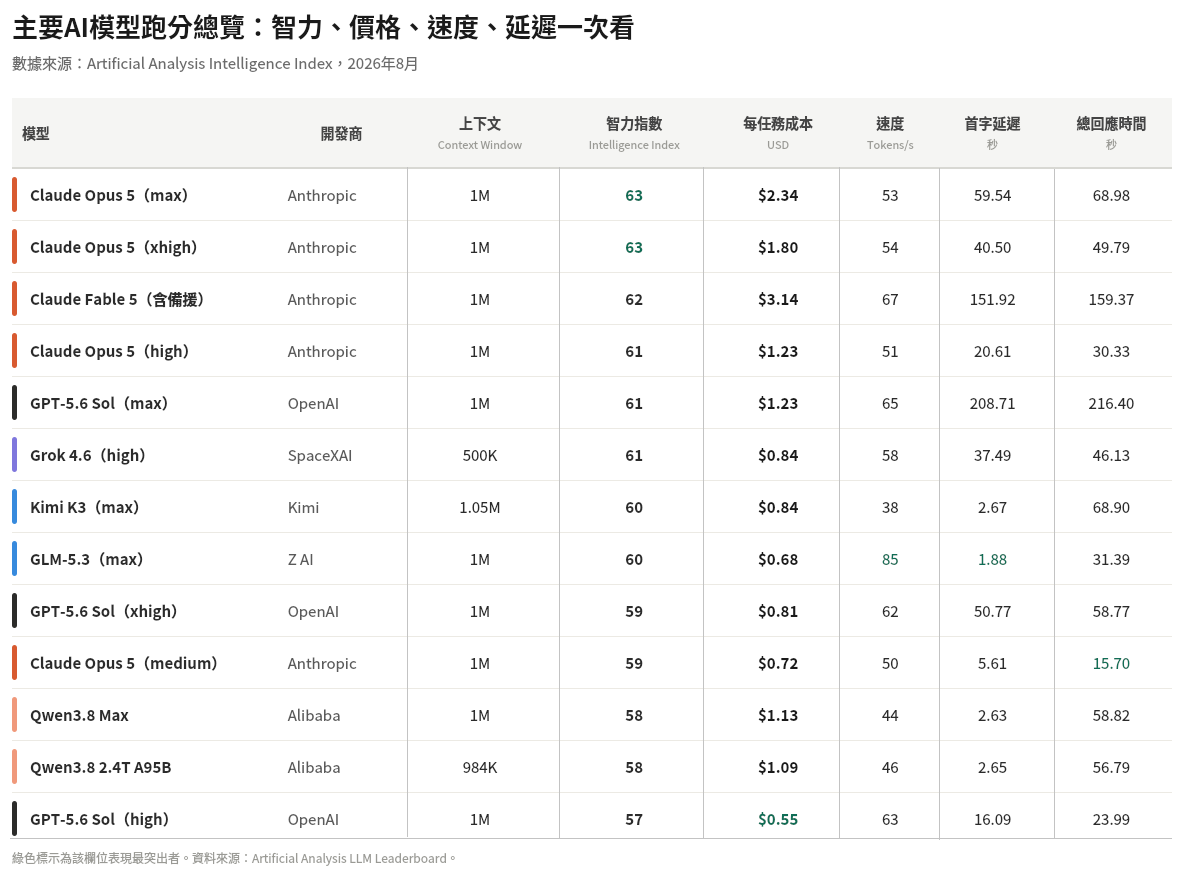Select the GPT-5.6 Sol (xhigh) model name
The image size is (1183, 878).
point(103,612)
